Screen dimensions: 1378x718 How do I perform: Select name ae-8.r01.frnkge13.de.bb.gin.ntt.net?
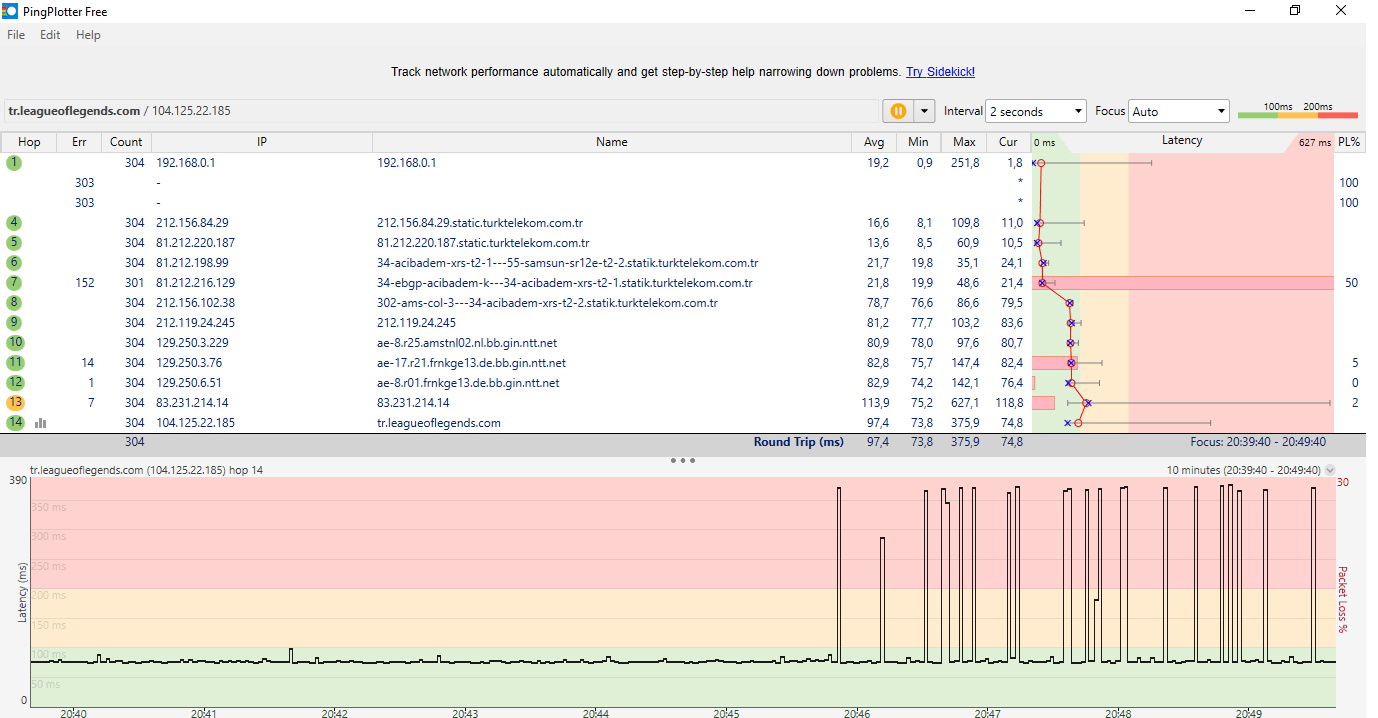tap(468, 382)
